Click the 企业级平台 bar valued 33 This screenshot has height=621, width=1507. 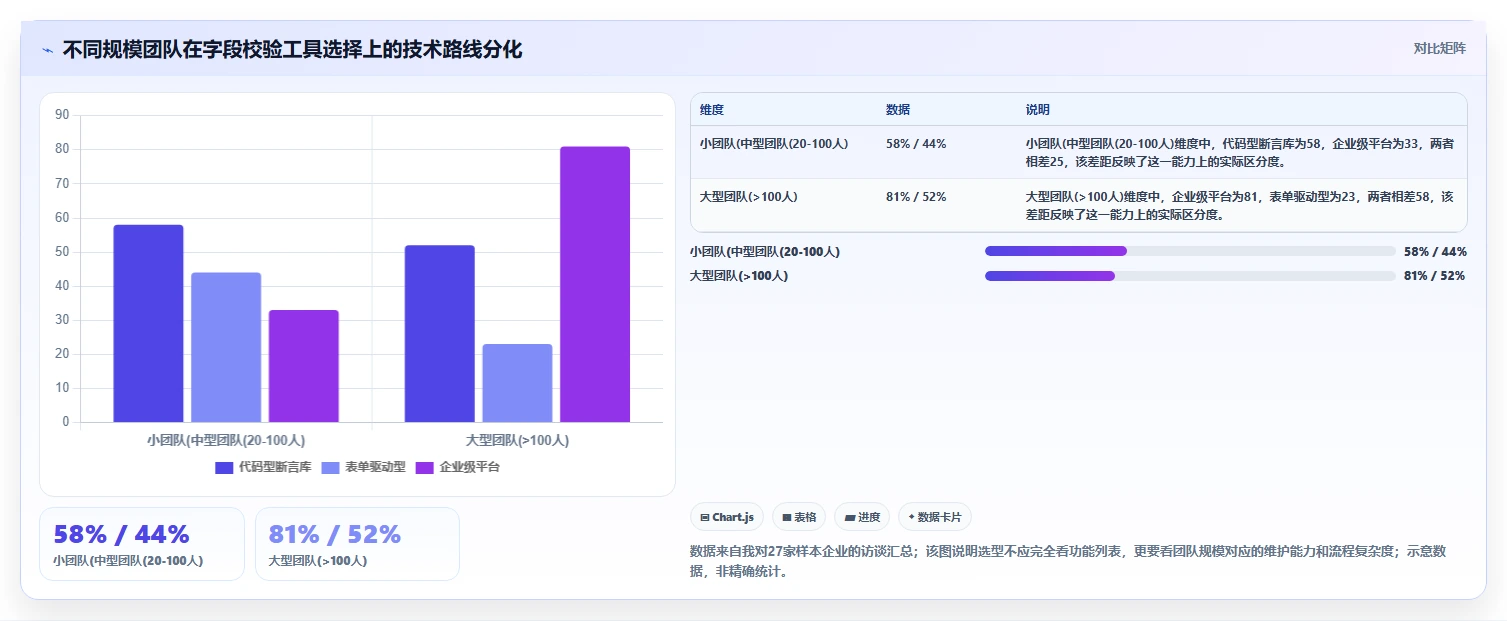tap(304, 366)
